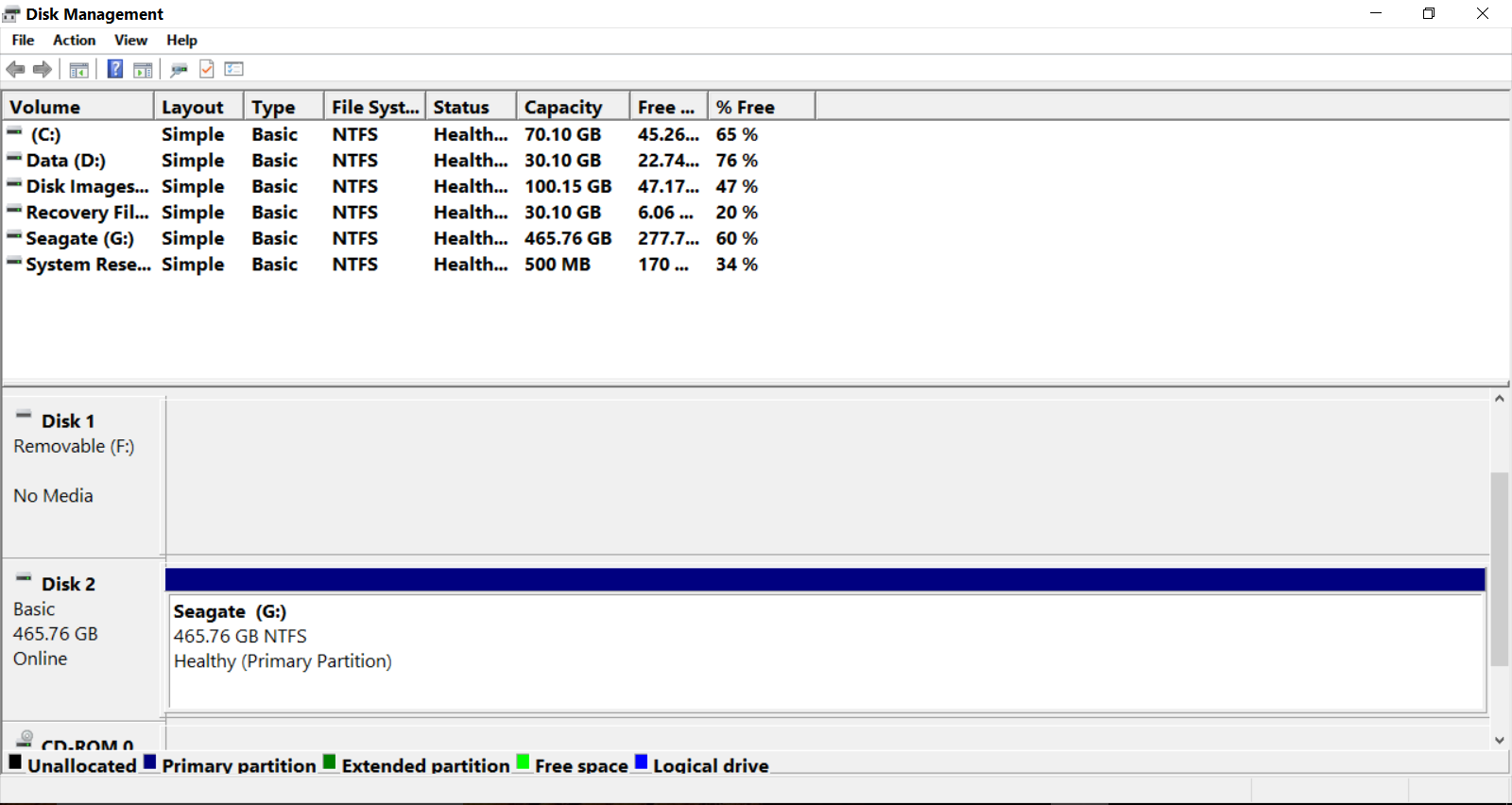
Task: Open the Action menu
Action: 74,40
